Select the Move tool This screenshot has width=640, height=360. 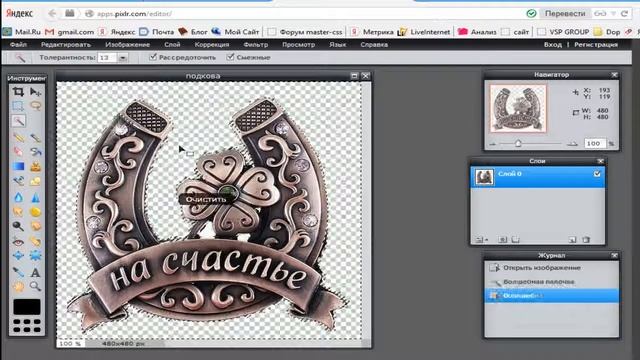tap(36, 92)
